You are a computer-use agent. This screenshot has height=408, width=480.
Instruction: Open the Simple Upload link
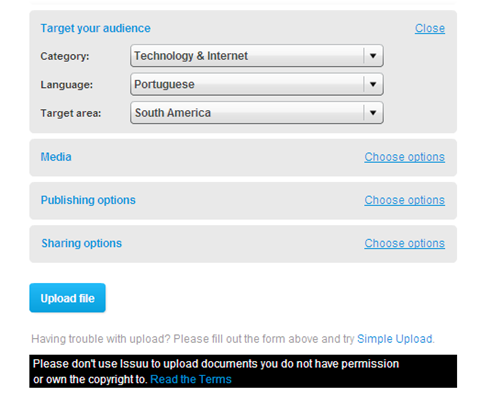[x=395, y=339]
